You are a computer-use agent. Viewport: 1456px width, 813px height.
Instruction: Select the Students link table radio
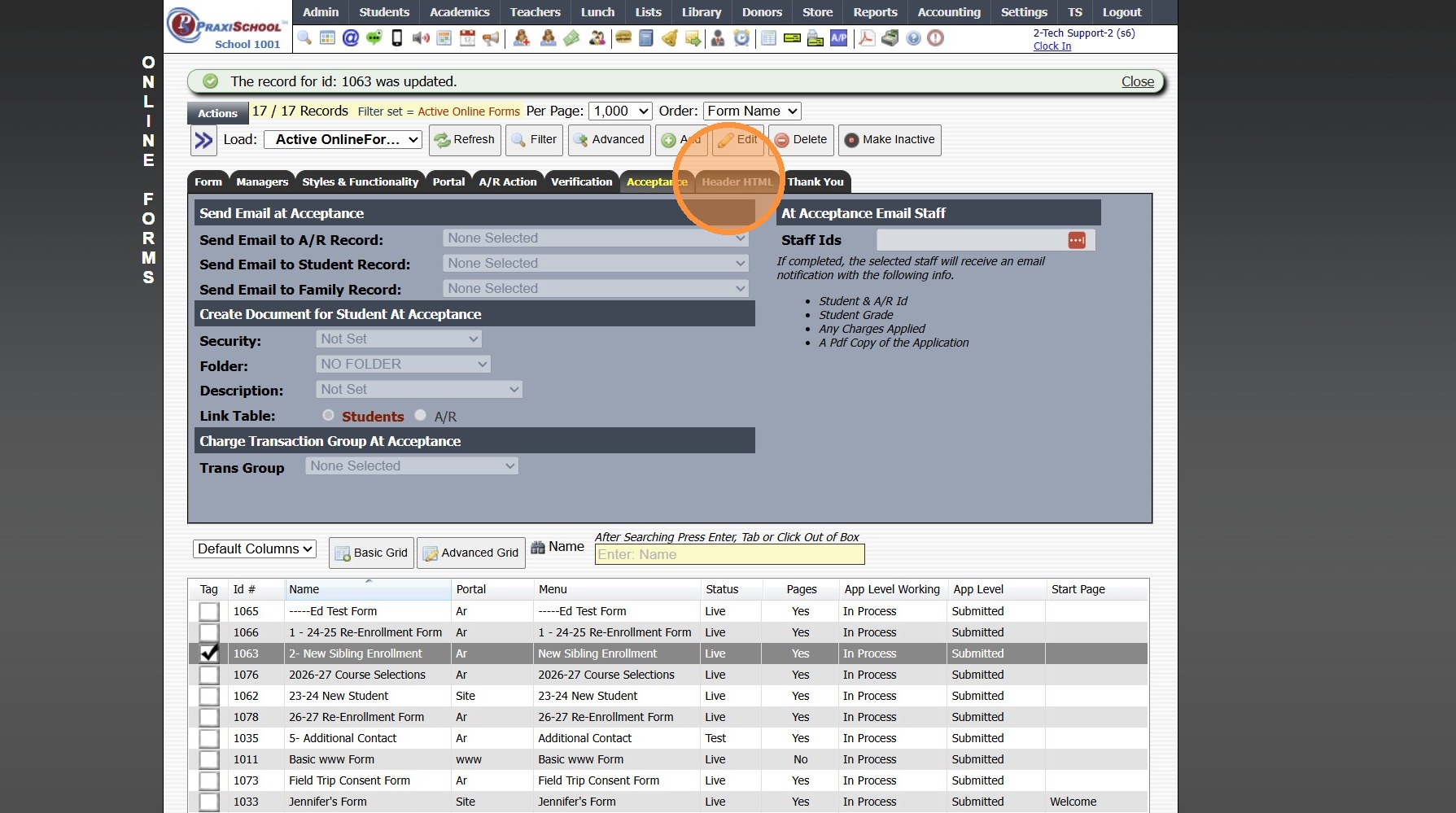328,415
